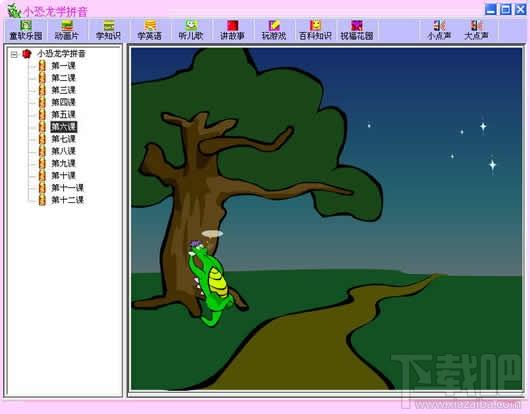Click the green dinosaur in the animation
530x414 pixels.
click(210, 283)
